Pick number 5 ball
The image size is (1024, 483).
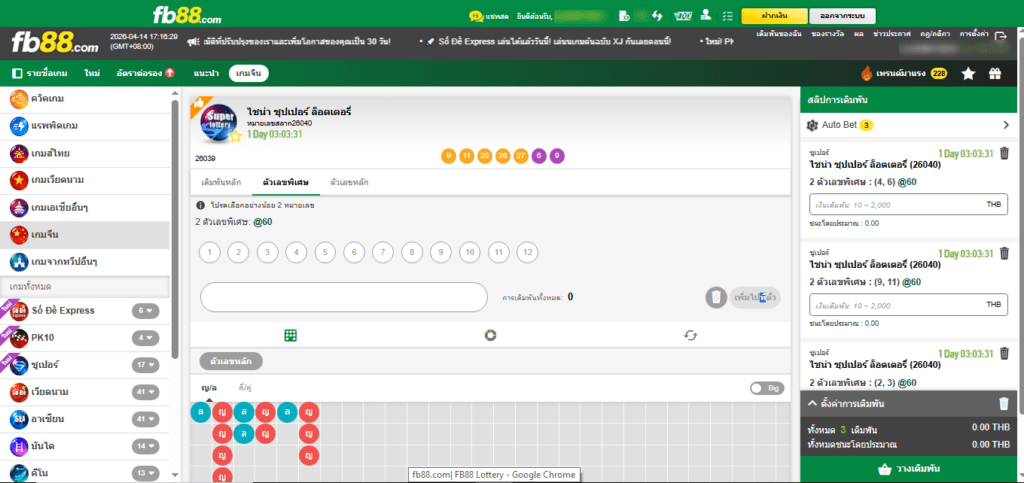pyautogui.click(x=325, y=252)
